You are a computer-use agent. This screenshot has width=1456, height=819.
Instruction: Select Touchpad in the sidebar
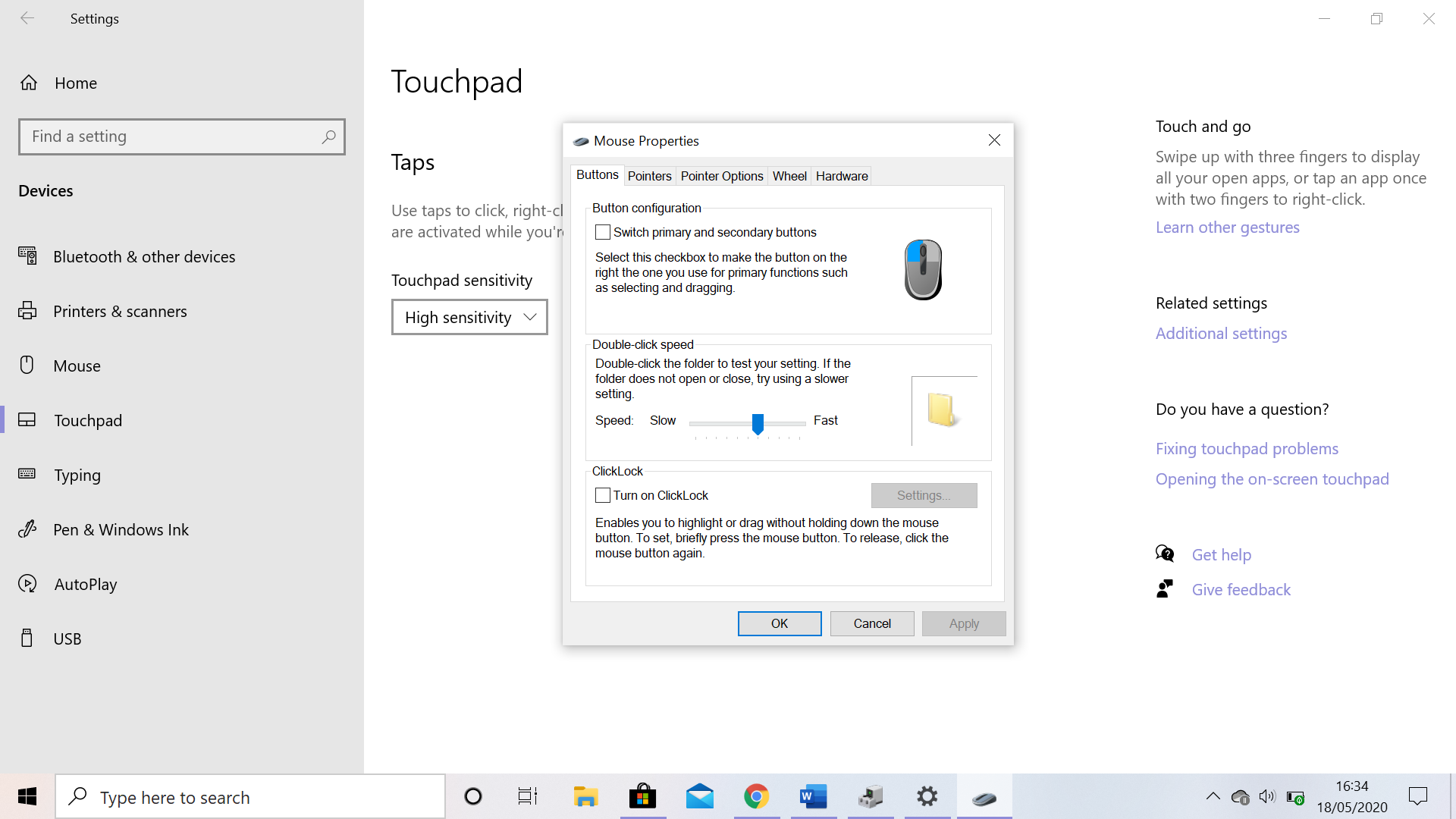[x=88, y=420]
